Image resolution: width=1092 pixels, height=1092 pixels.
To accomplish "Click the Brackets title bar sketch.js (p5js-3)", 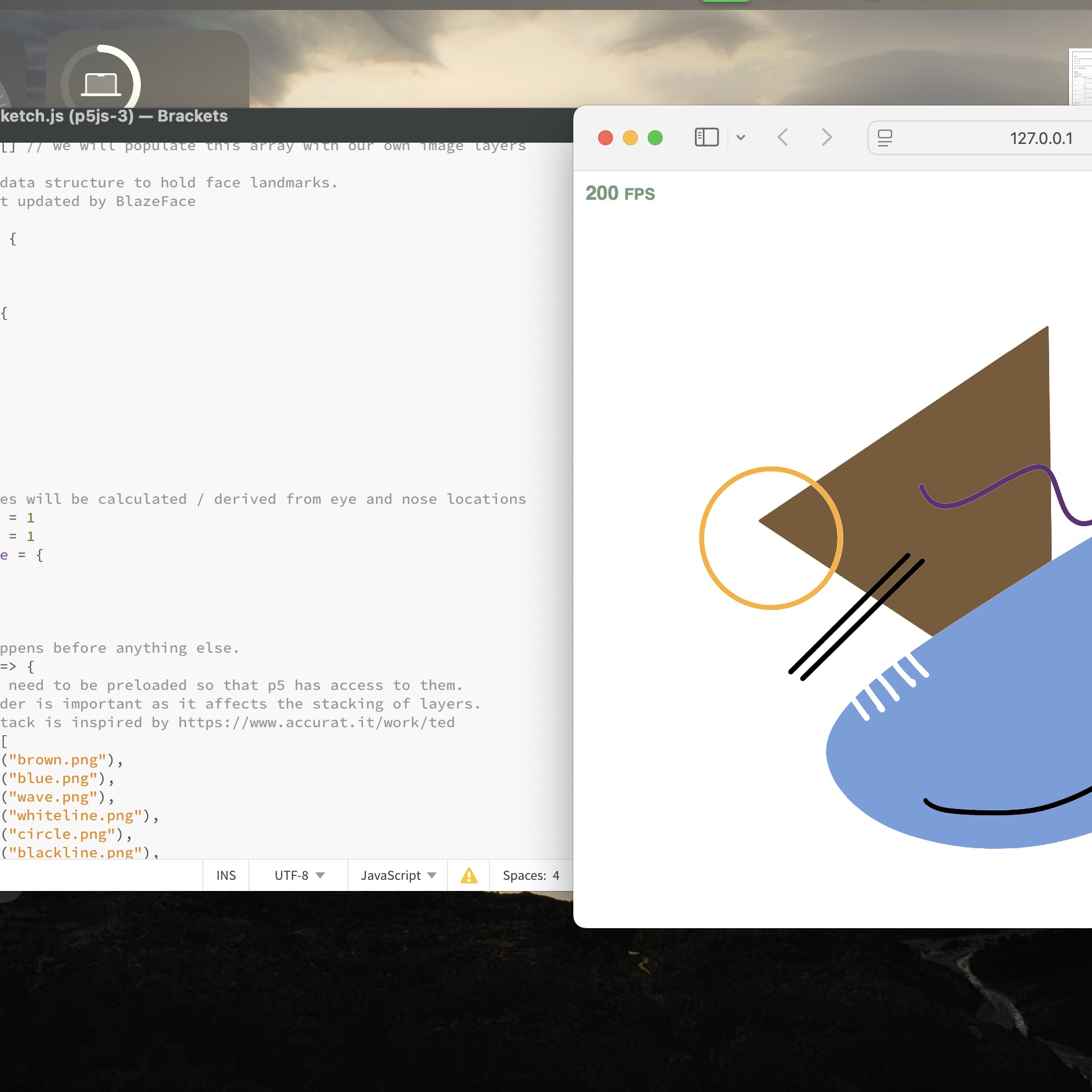I will [114, 116].
